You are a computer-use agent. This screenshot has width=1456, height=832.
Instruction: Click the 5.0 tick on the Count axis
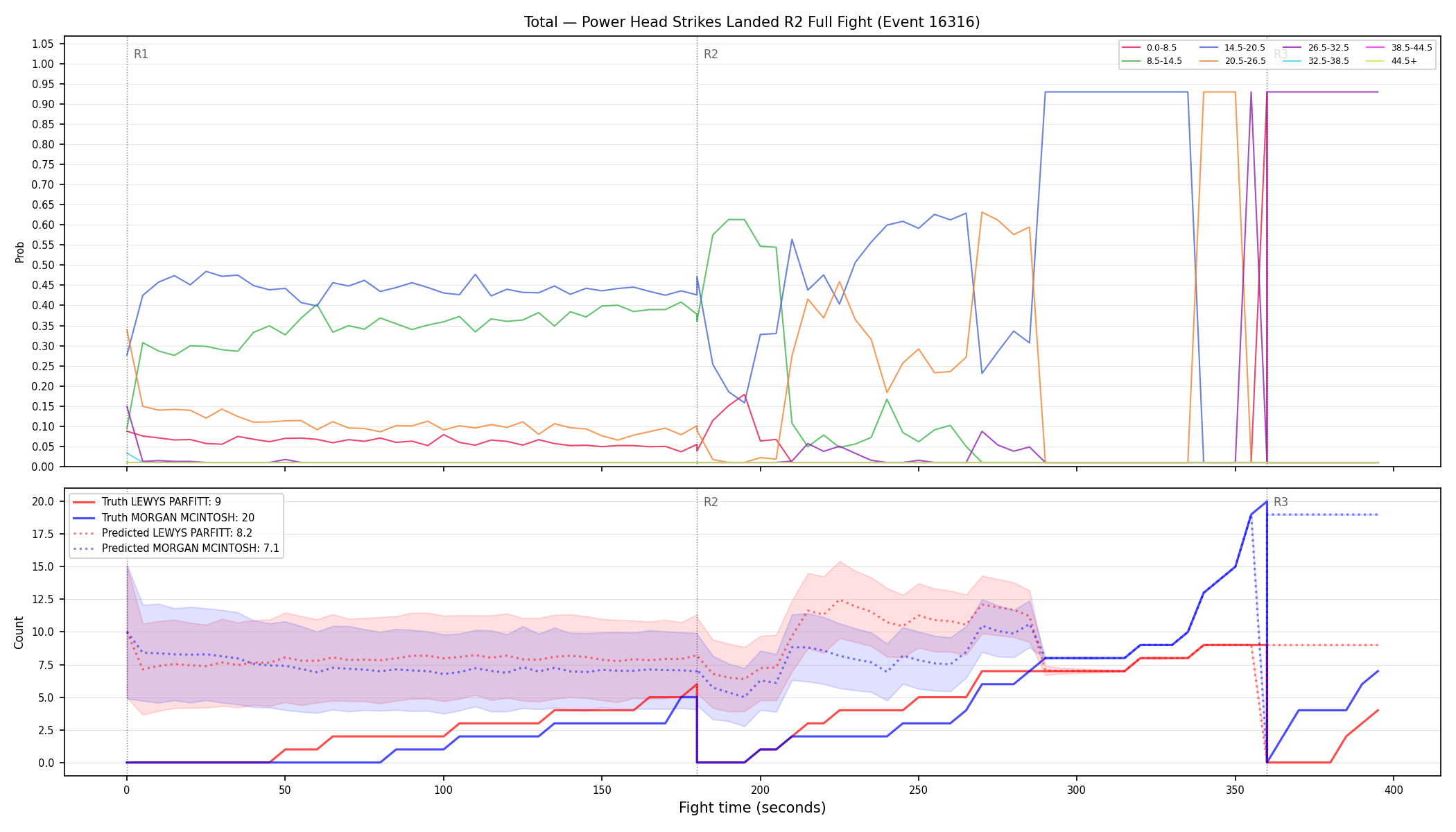tap(45, 697)
